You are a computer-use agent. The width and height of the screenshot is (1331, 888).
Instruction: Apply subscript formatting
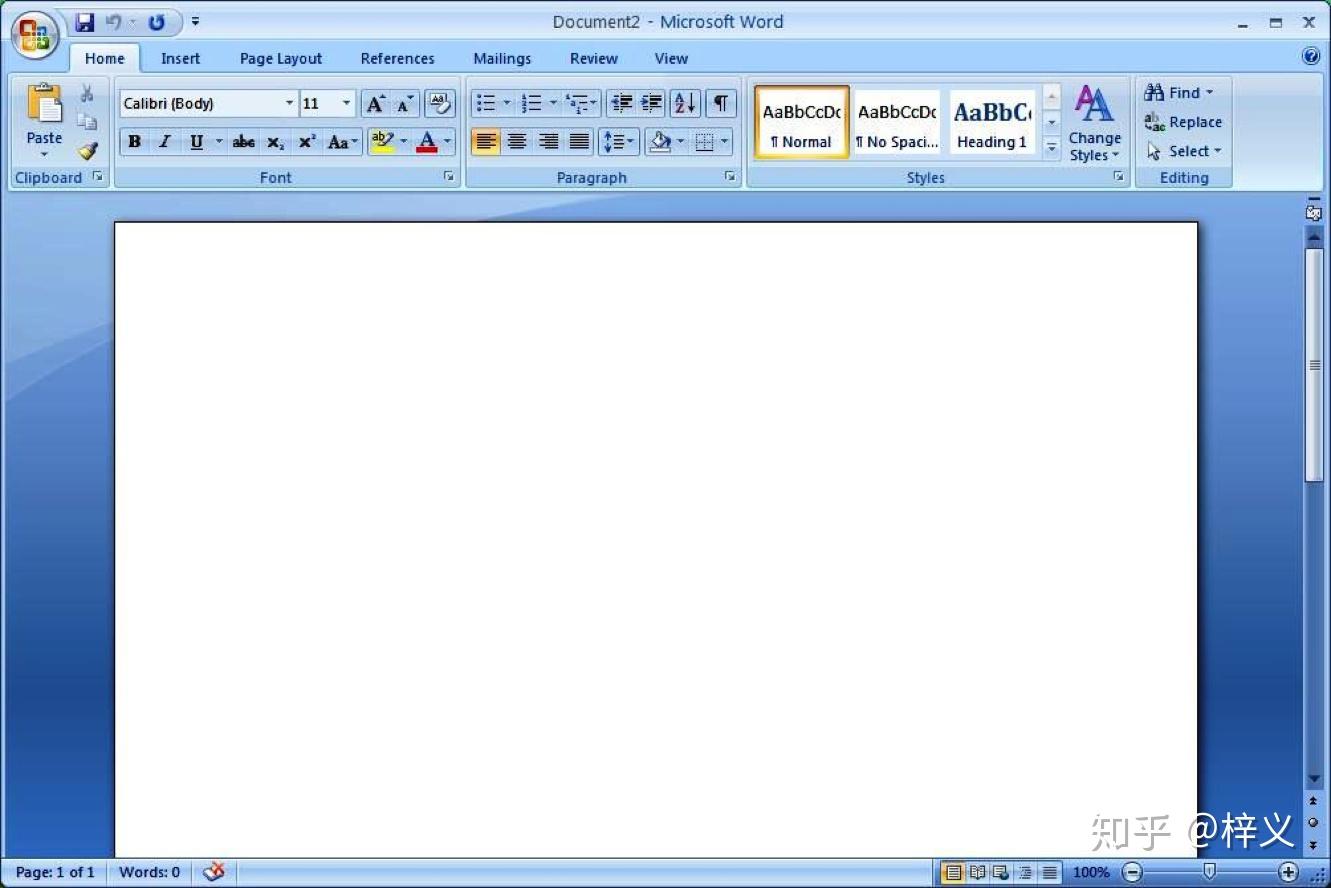tap(275, 142)
